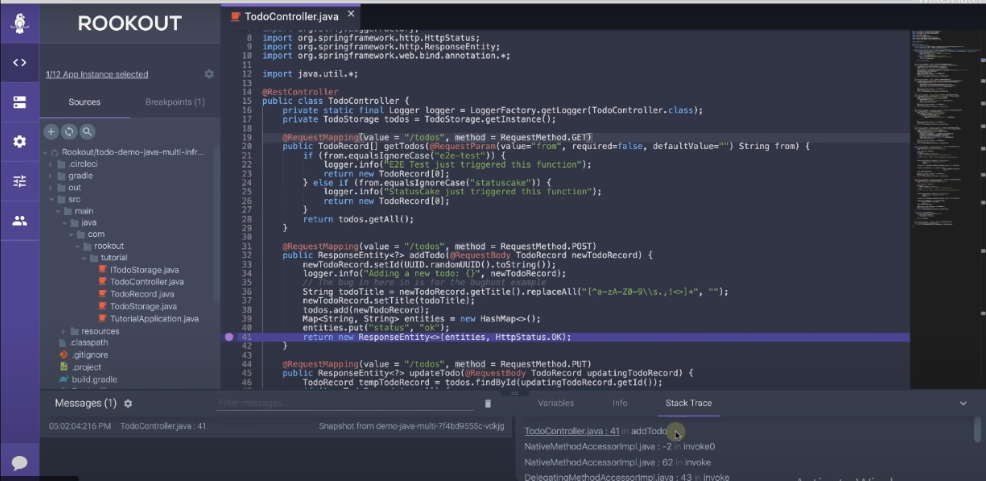Screen dimensions: 986x481
Task: Click the build.gradle file icon
Action: coord(64,379)
